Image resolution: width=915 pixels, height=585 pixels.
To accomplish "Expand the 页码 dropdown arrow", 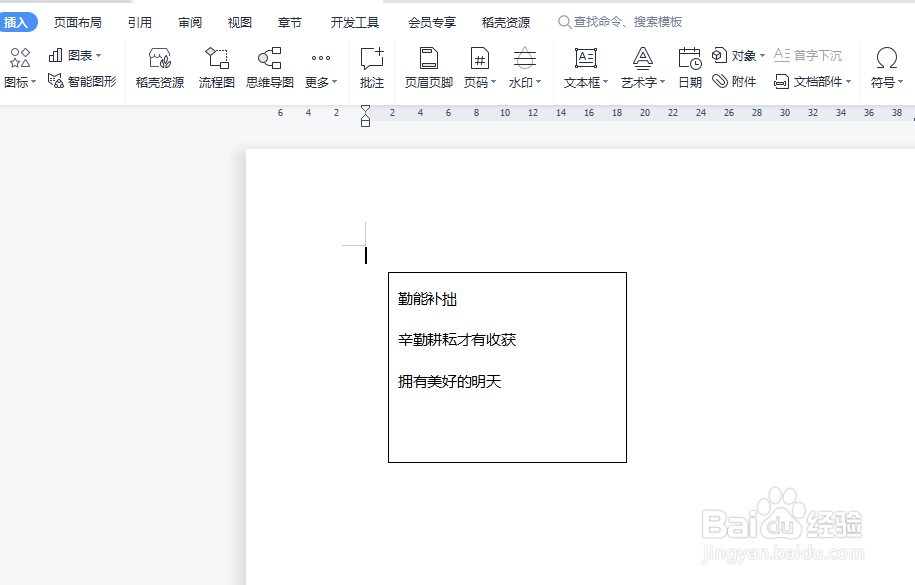I will [x=493, y=82].
